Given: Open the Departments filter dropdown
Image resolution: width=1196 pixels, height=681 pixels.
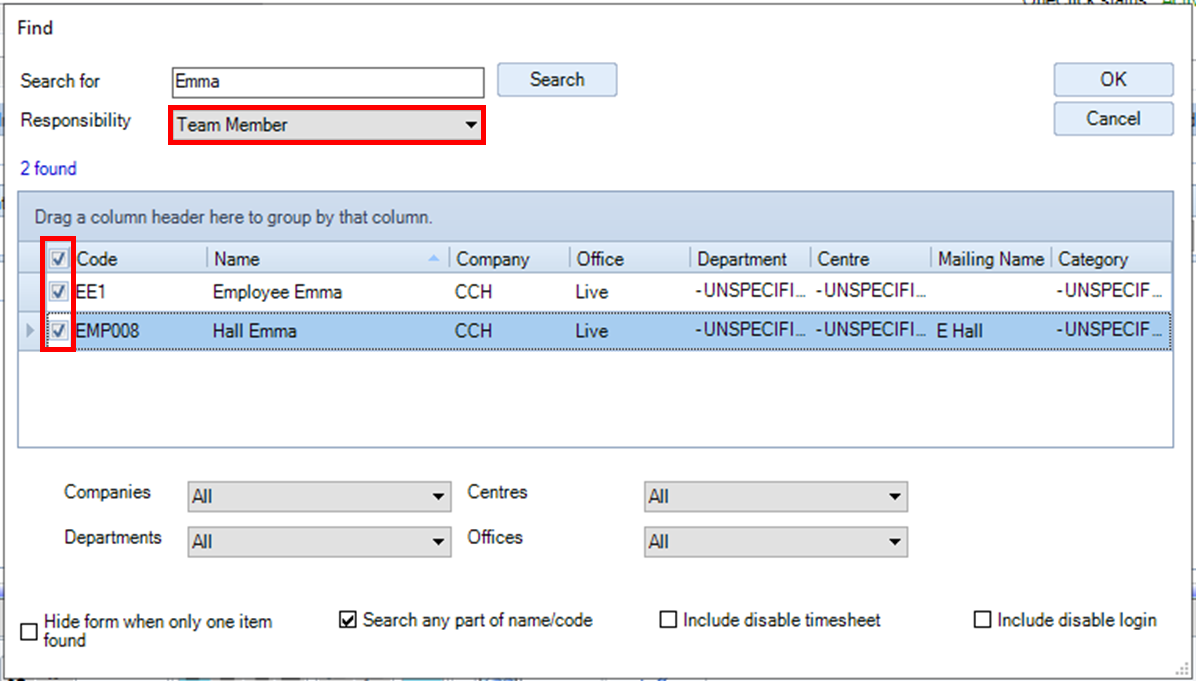Looking at the screenshot, I should (319, 542).
